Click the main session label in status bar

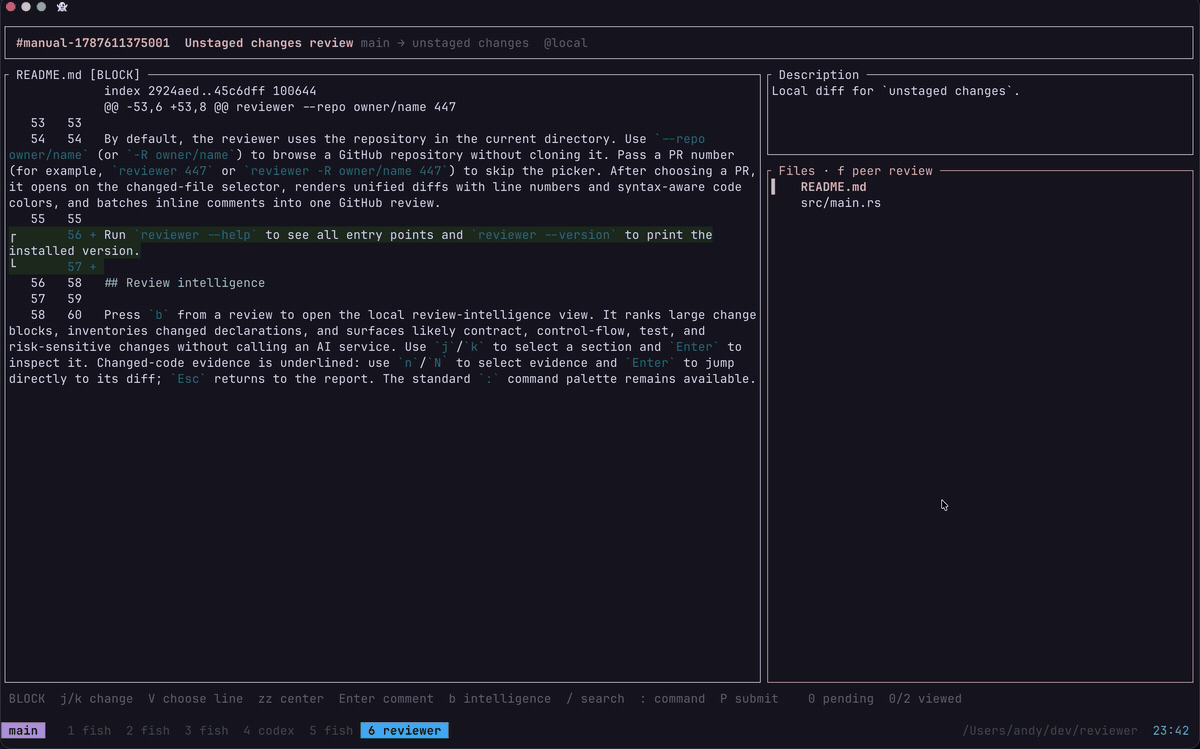tap(23, 731)
